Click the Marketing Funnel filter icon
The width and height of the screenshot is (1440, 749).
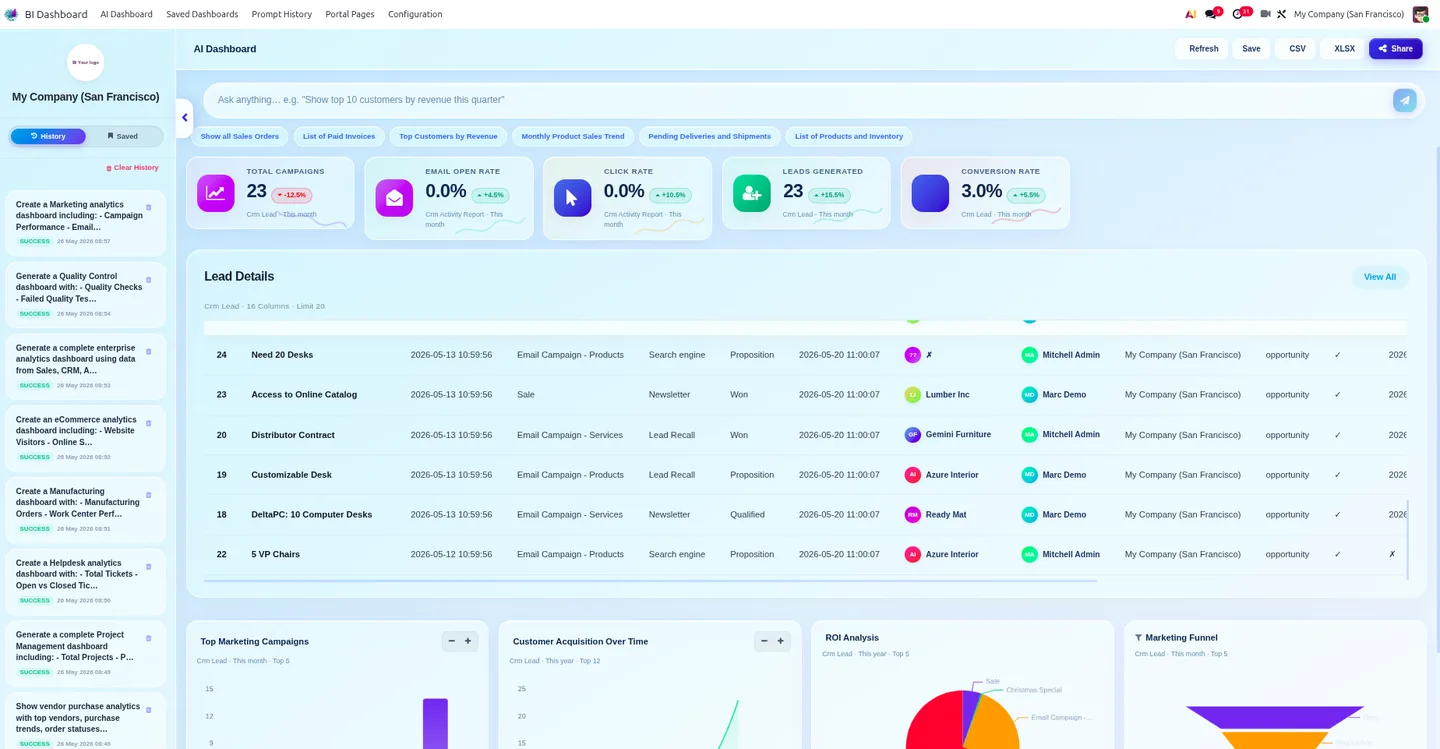1139,637
